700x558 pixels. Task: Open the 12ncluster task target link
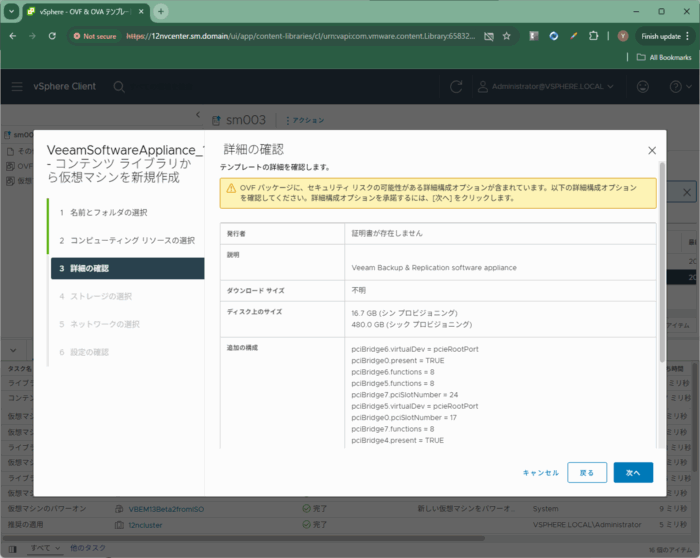145,525
